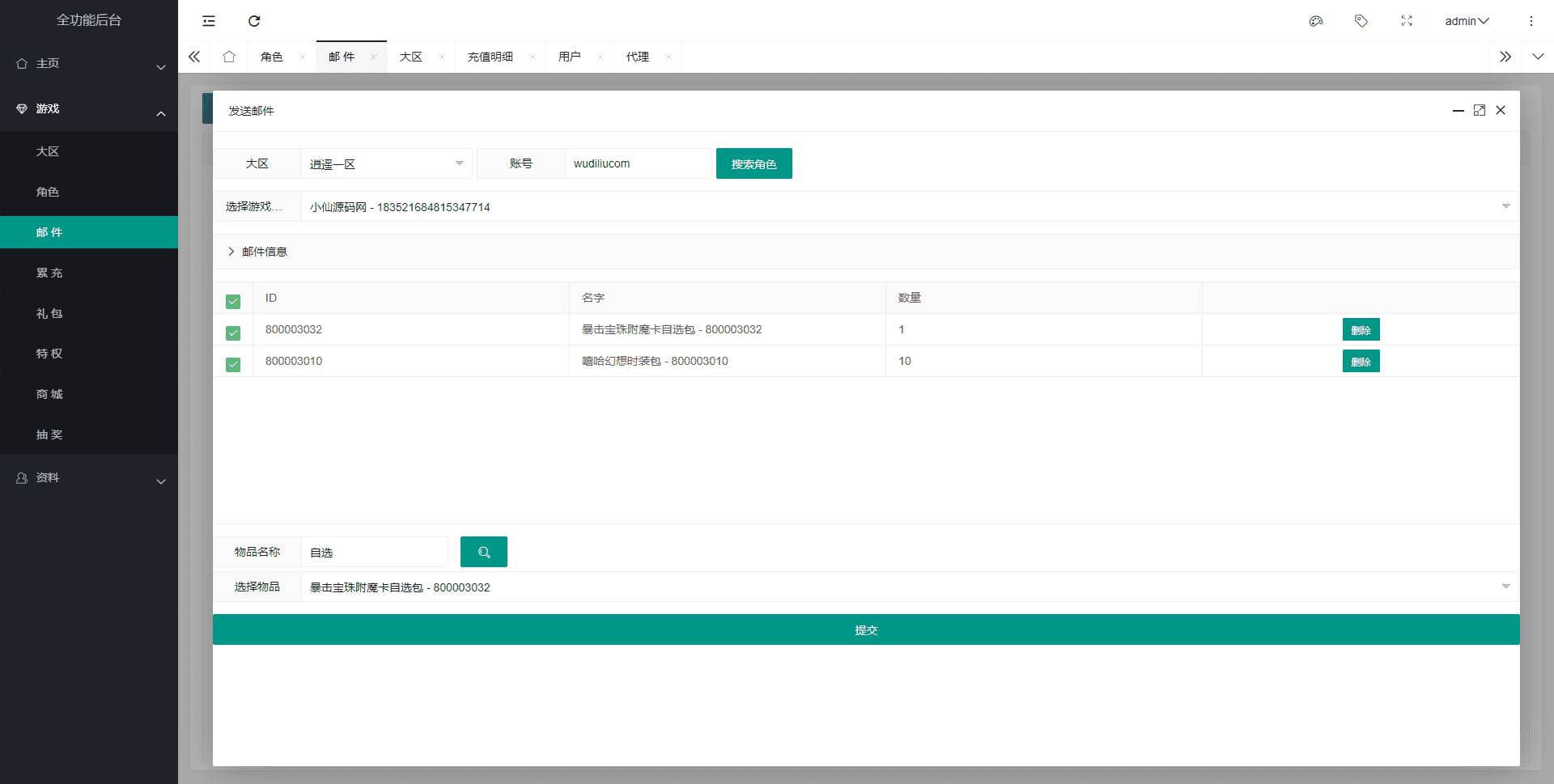Close the 邮件 tab
The height and width of the screenshot is (784, 1554).
374,57
